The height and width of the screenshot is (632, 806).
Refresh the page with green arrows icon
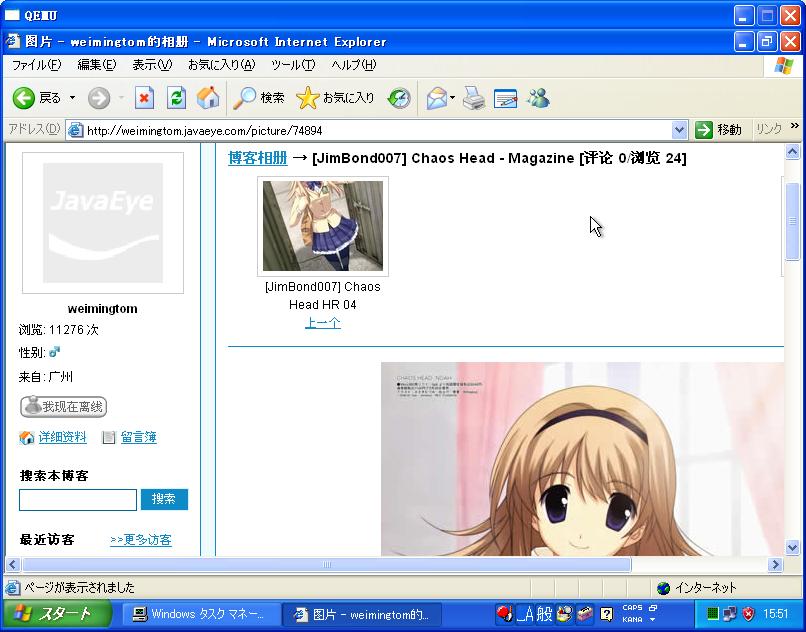(176, 98)
